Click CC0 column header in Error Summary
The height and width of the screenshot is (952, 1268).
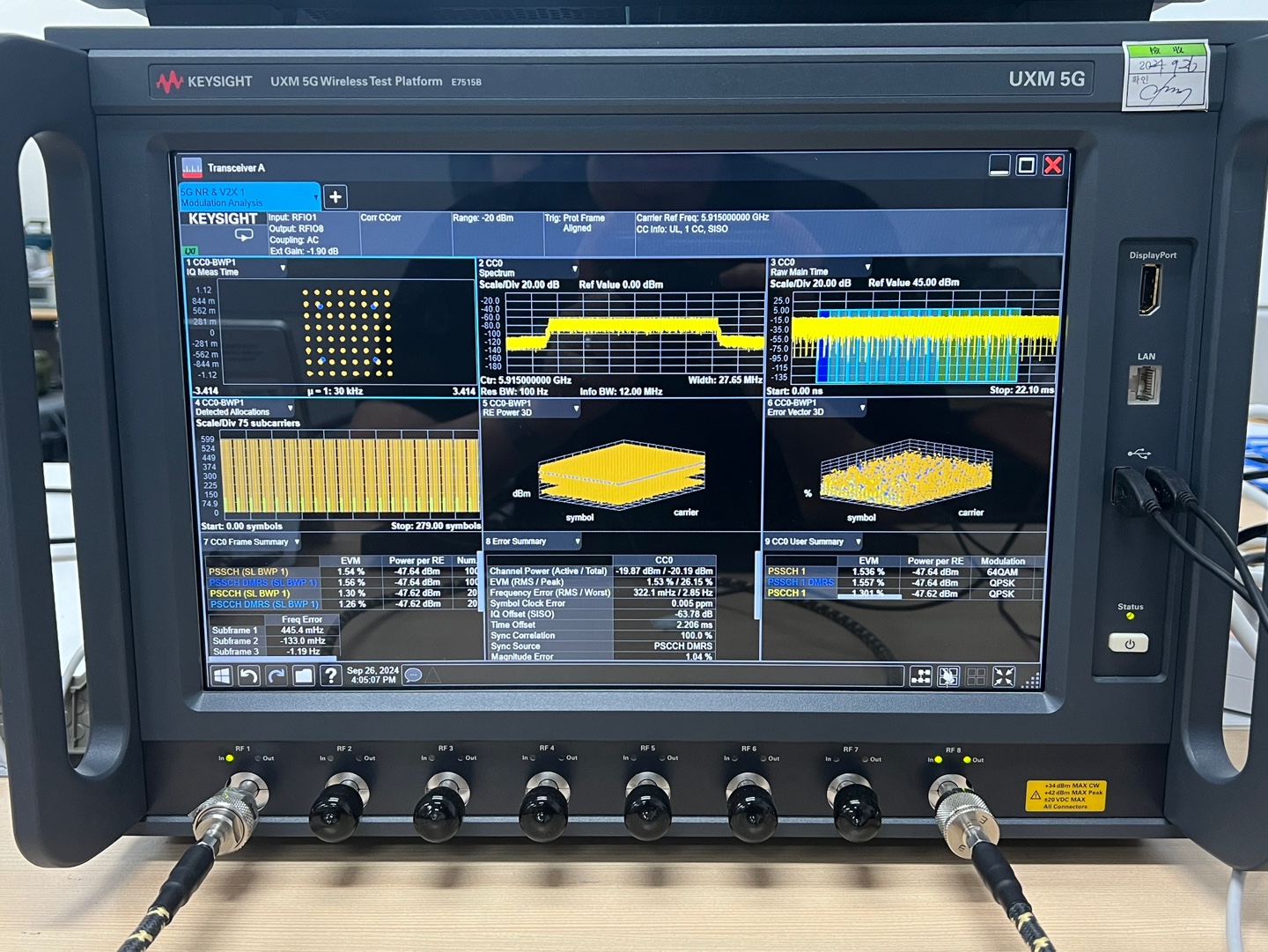coord(664,560)
